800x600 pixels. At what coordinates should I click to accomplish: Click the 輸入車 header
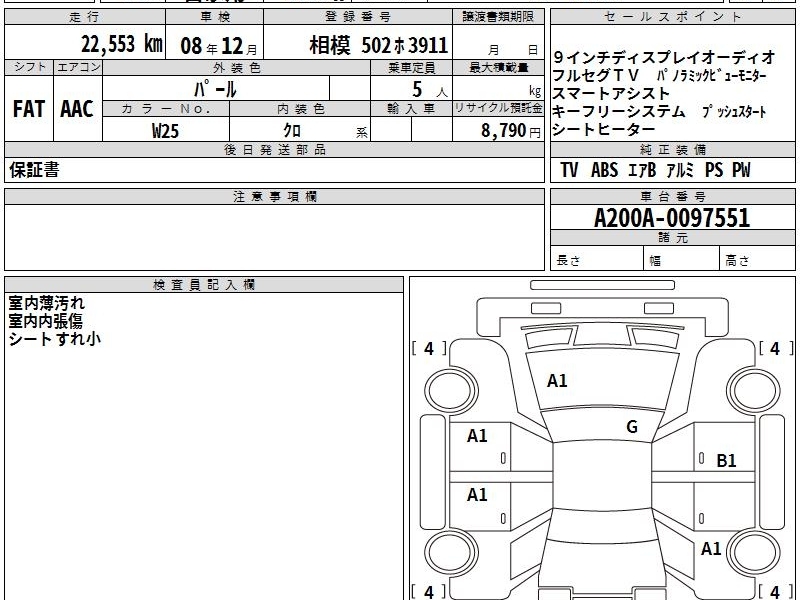[x=411, y=109]
